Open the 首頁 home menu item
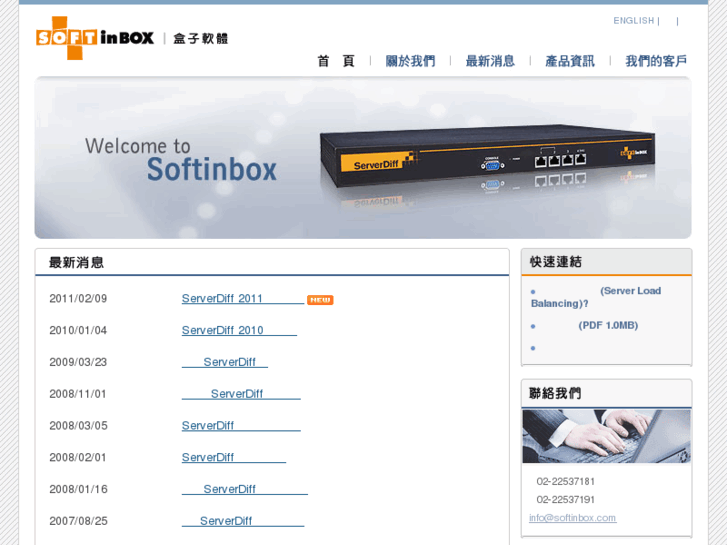The image size is (727, 545). [336, 61]
